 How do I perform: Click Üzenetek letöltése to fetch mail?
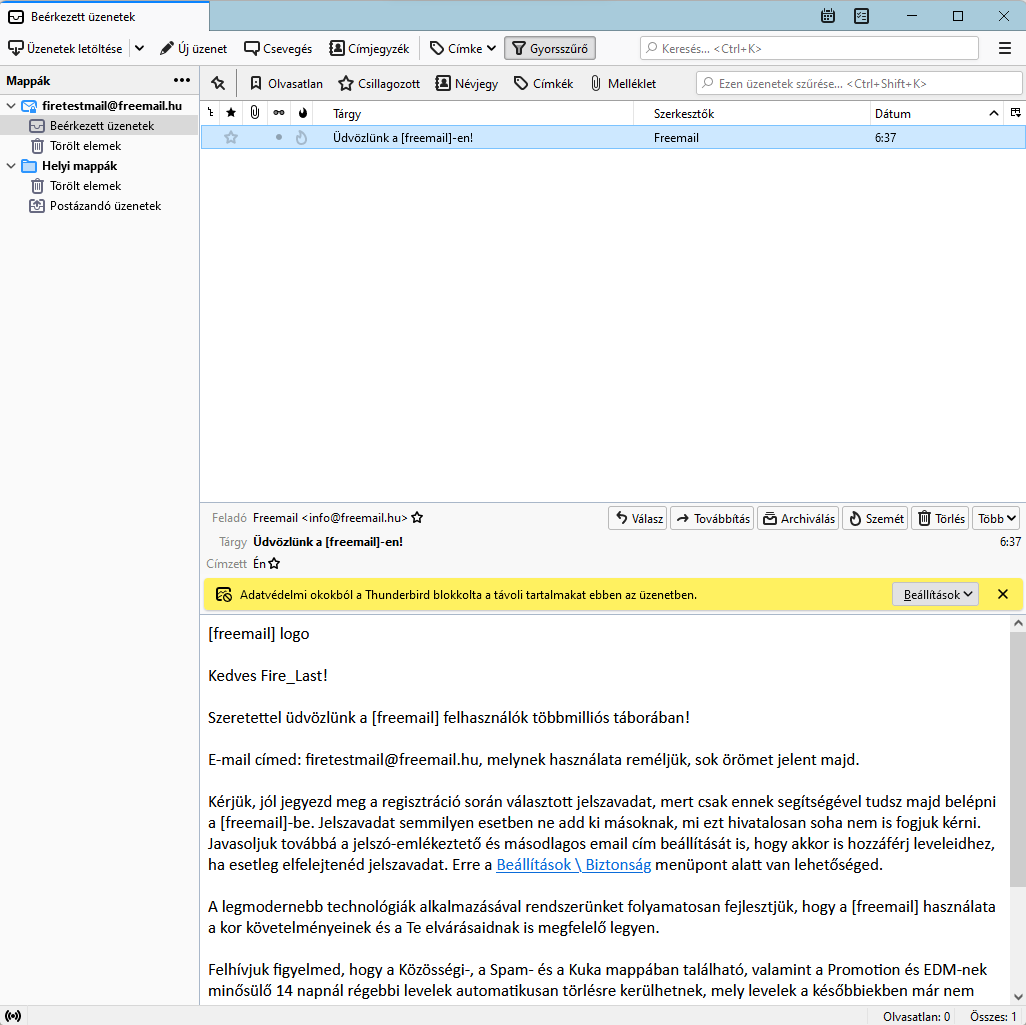coord(65,48)
